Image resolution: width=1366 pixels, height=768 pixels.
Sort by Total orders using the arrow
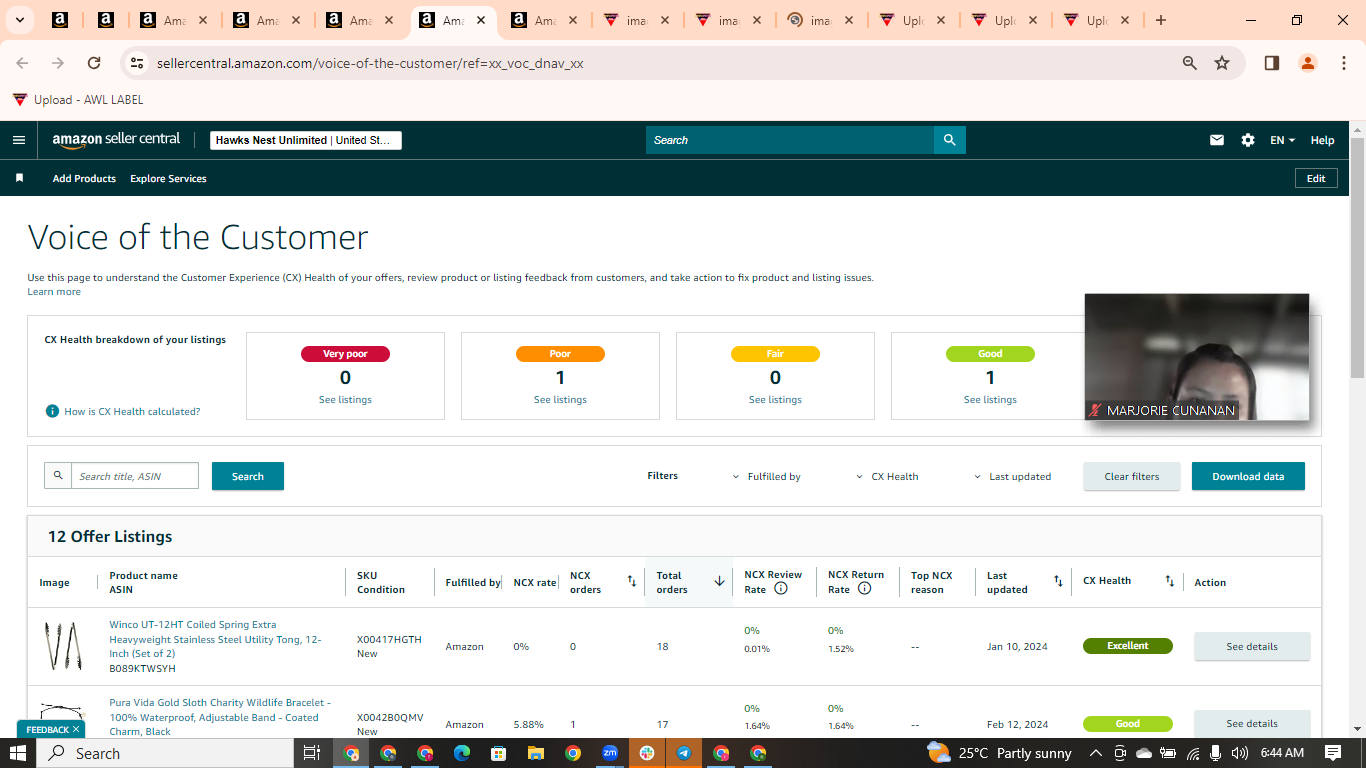pos(719,581)
